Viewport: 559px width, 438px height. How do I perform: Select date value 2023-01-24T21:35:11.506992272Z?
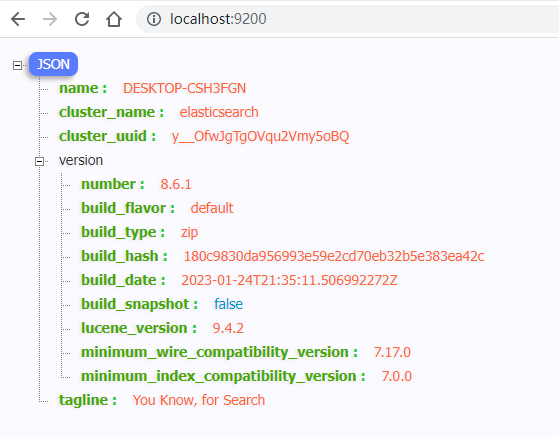(289, 280)
